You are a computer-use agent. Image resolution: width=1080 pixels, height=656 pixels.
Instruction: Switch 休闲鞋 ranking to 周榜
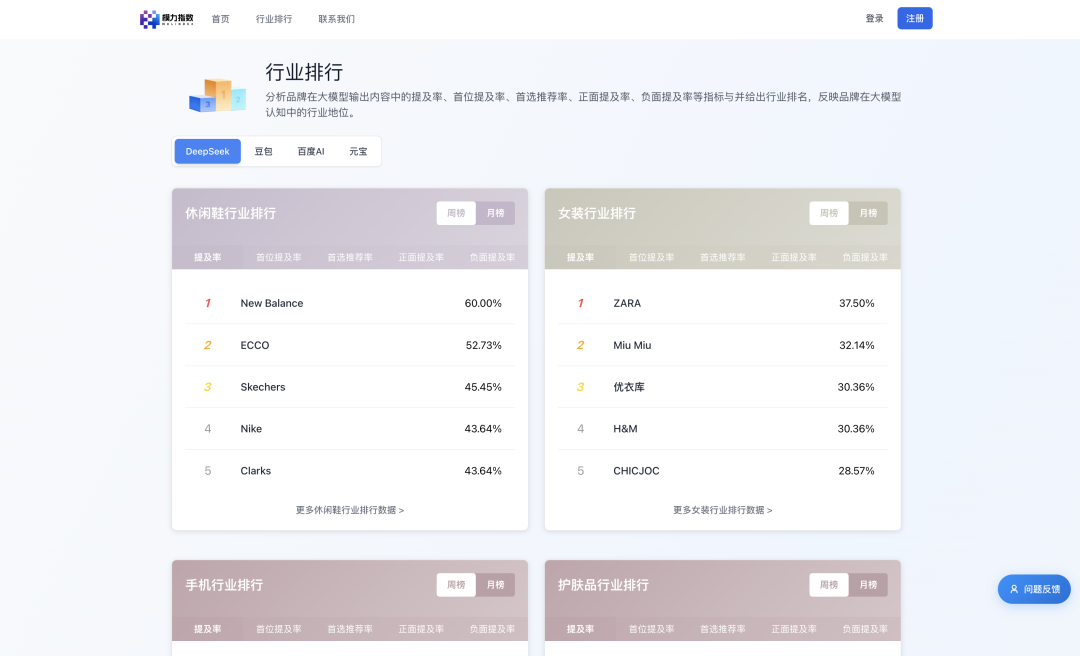click(456, 214)
